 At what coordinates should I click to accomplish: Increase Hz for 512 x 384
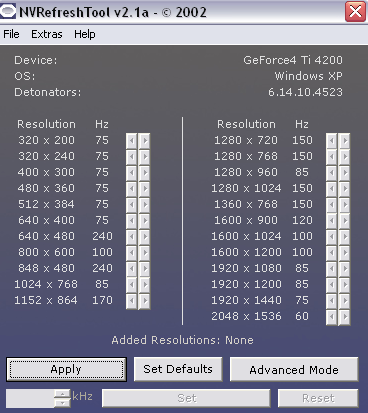pyautogui.click(x=144, y=205)
